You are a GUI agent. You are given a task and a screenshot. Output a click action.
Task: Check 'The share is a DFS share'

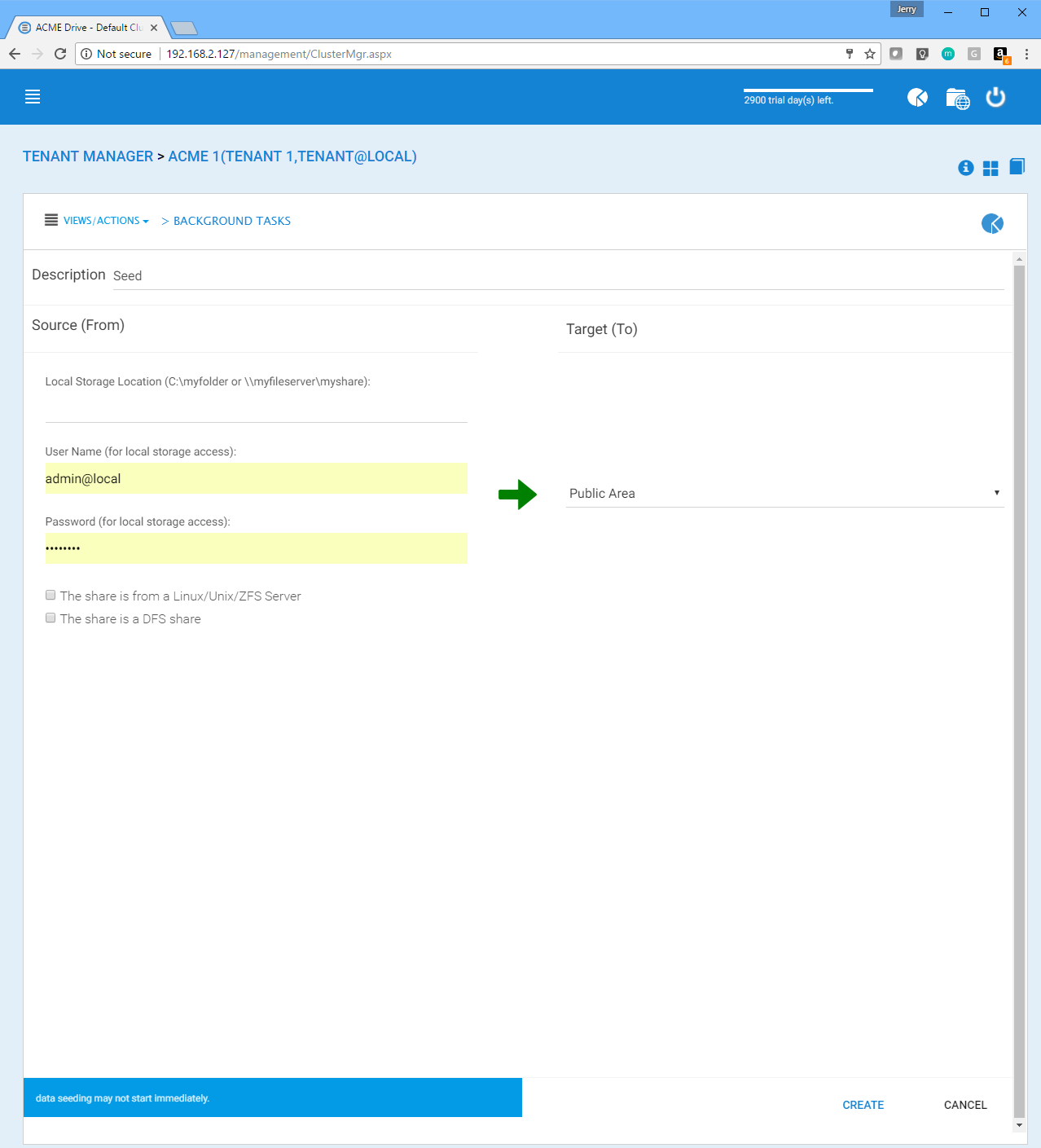51,618
